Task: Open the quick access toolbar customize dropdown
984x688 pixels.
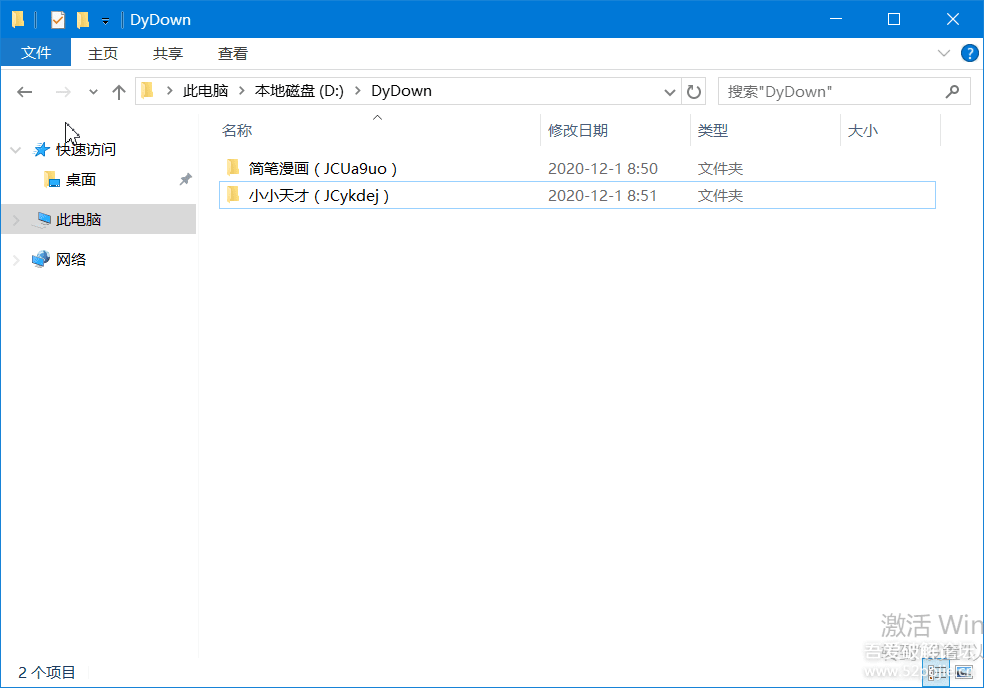Action: pos(105,20)
